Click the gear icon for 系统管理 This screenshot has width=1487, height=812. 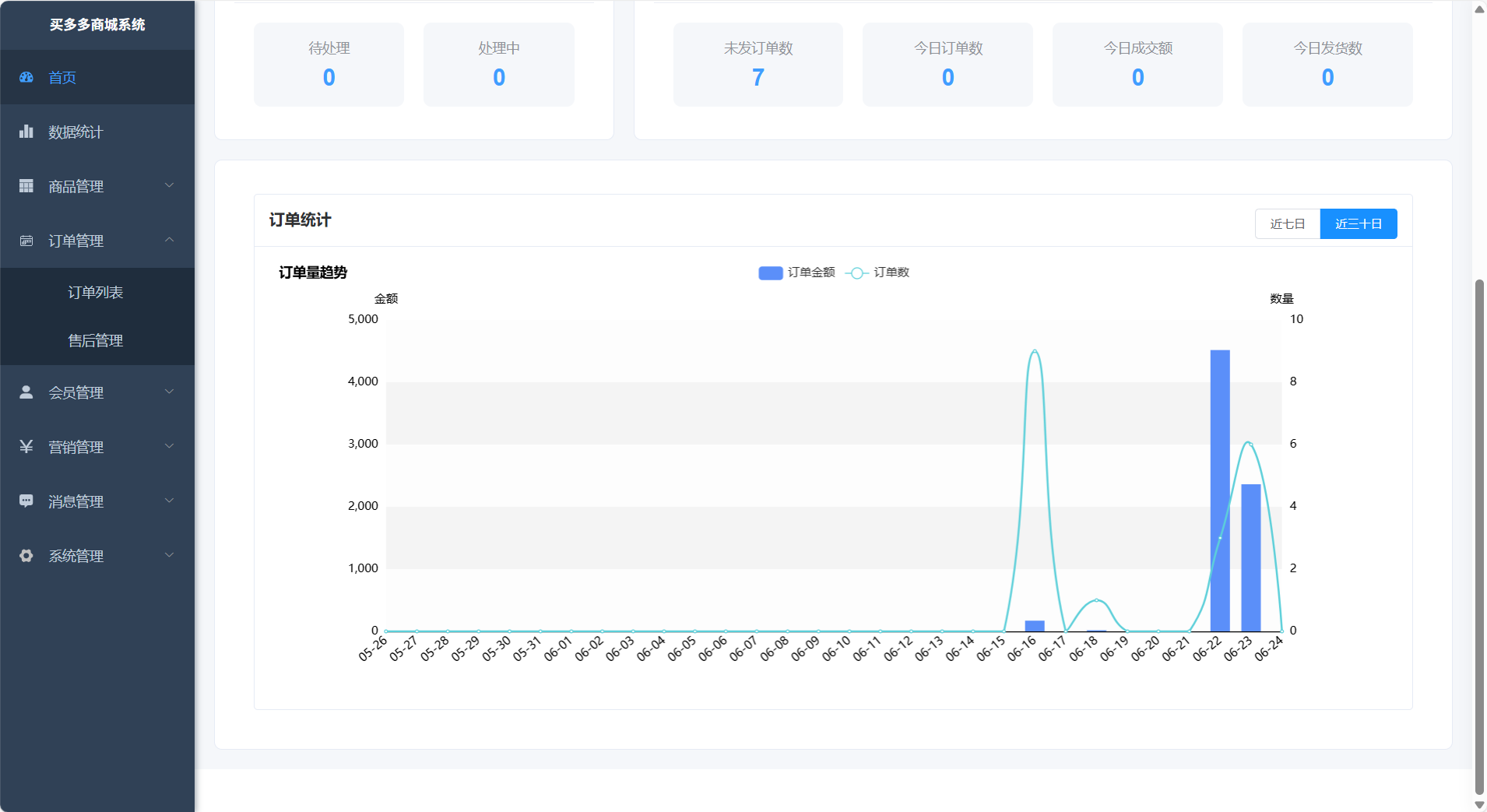tap(26, 556)
